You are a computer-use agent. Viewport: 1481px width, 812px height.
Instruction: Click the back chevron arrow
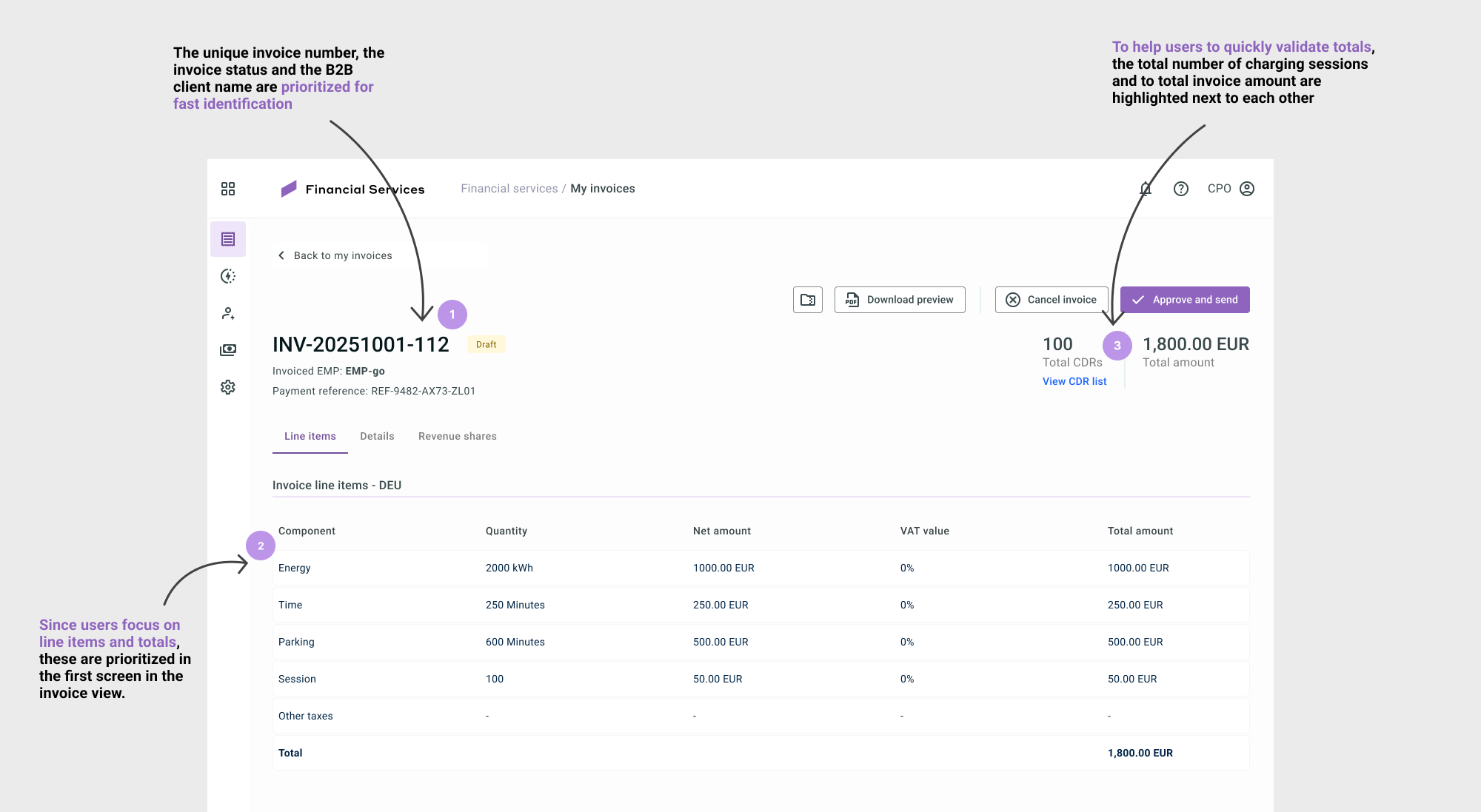pyautogui.click(x=281, y=255)
